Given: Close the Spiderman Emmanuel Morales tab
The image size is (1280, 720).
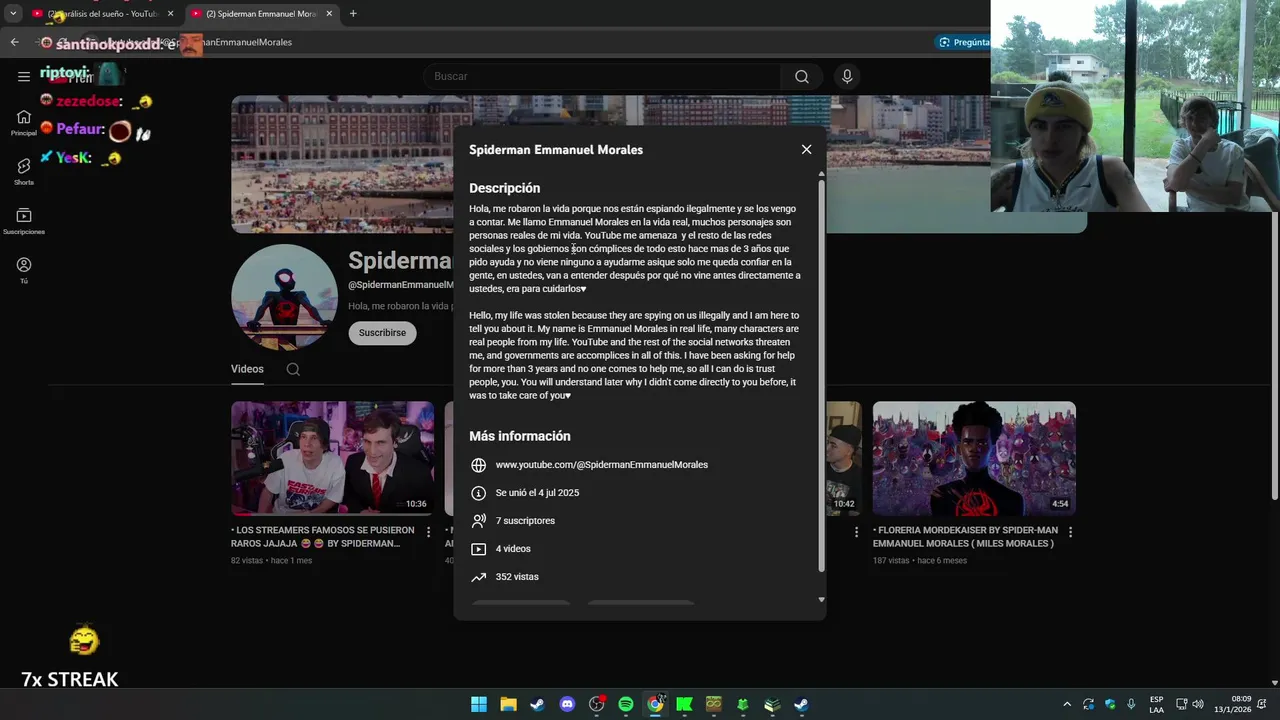Looking at the screenshot, I should [329, 14].
